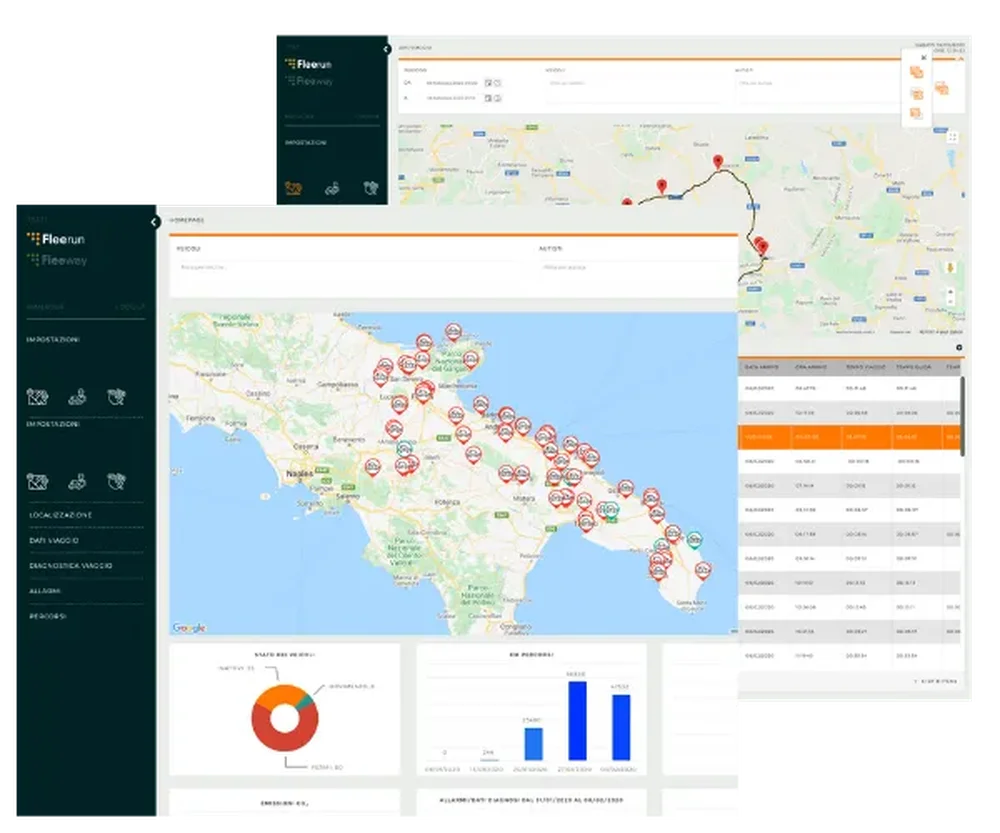Viewport: 1000px width, 833px height.
Task: Click orange icon right of the popup
Action: click(x=942, y=88)
